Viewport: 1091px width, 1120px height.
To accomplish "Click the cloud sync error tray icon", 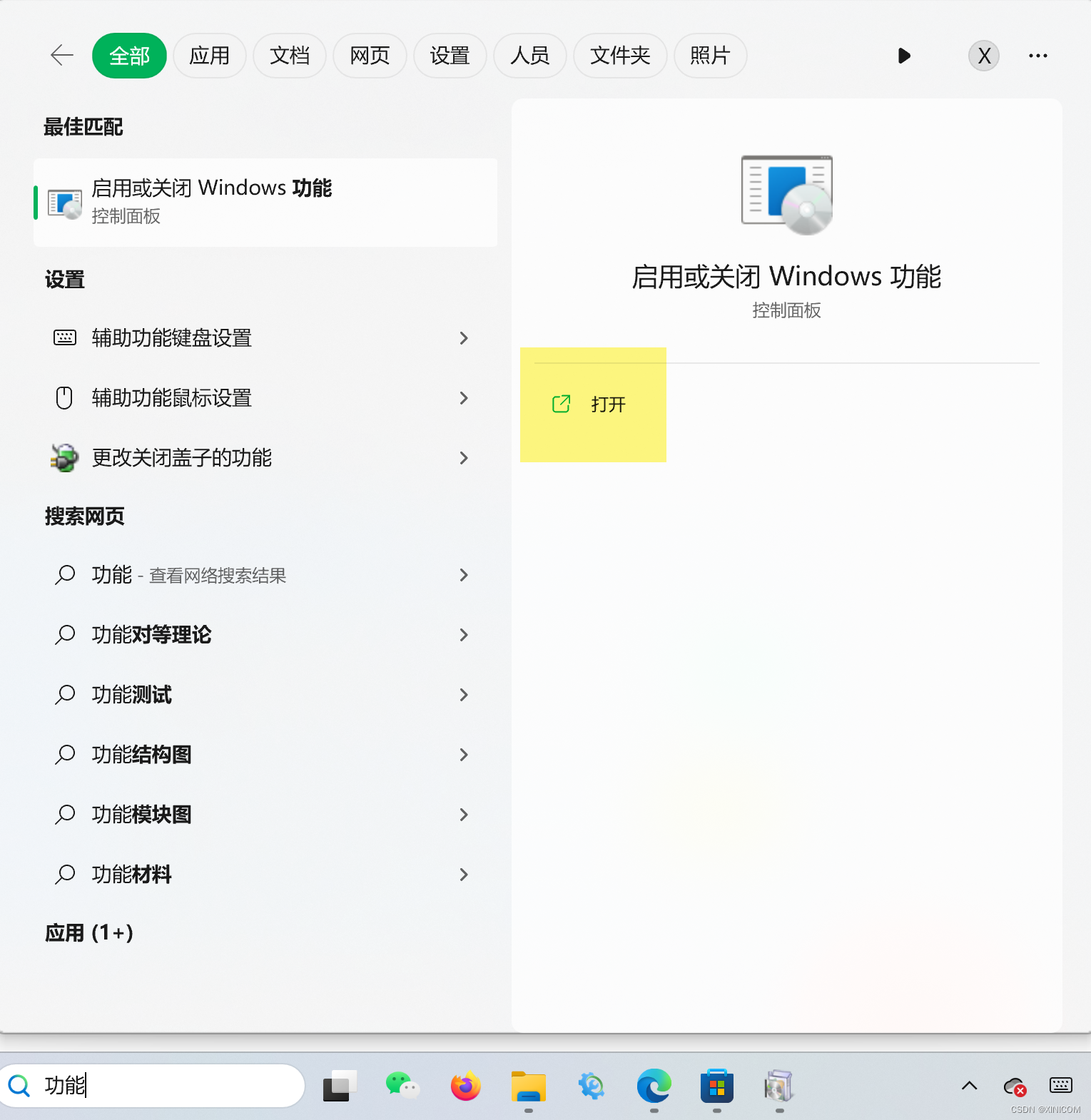I will pos(1015,1087).
